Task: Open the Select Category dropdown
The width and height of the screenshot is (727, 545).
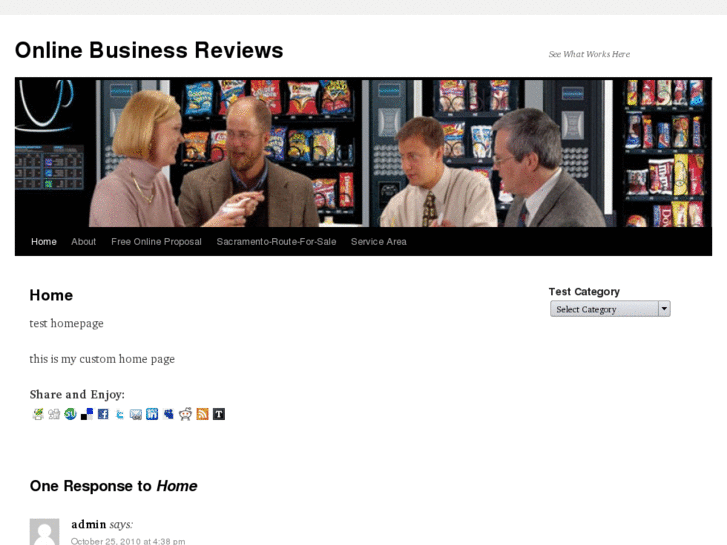Action: pyautogui.click(x=610, y=309)
